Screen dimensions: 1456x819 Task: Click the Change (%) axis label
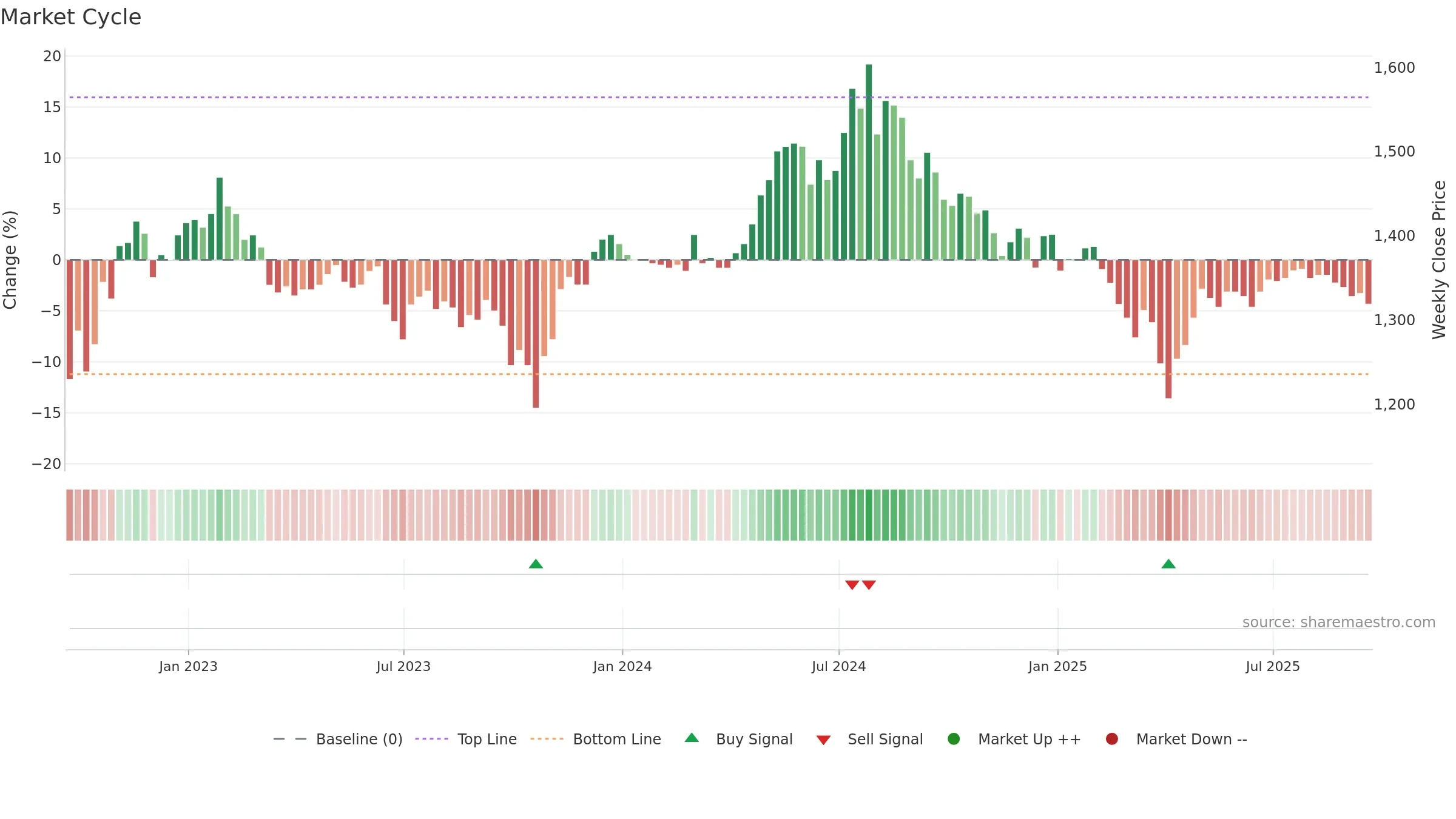point(10,260)
